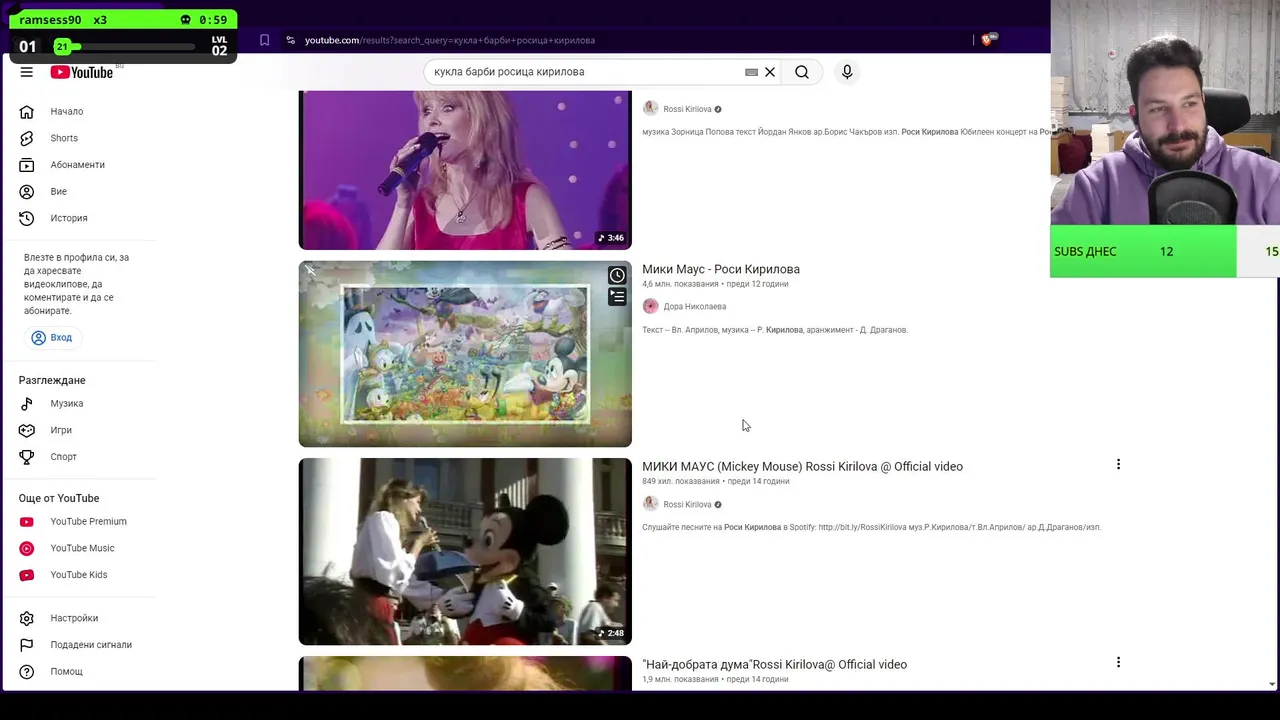
Task: Open title МИКИ МАУС (Mickey Mouse) Rossi Kirilova
Action: click(802, 466)
